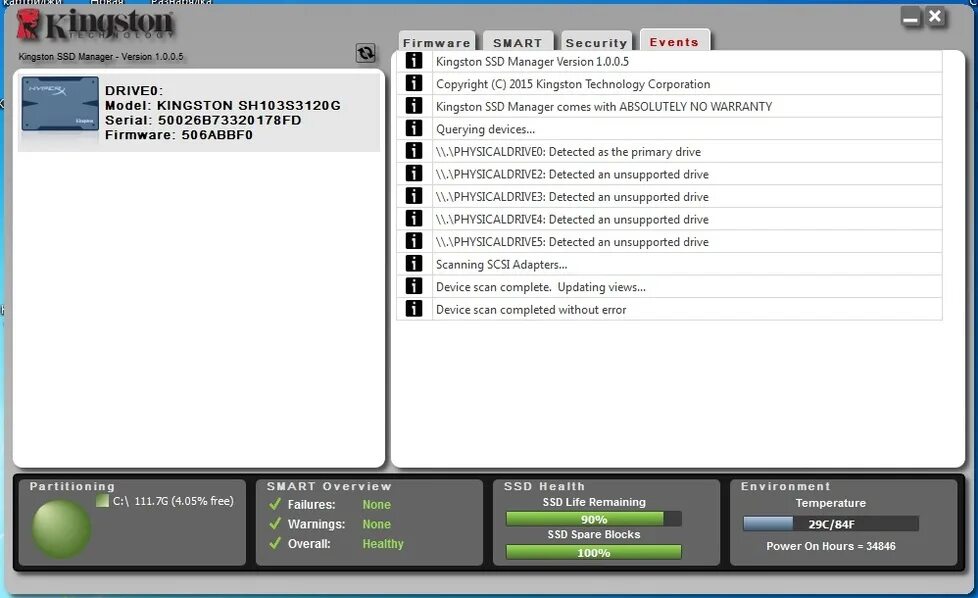978x598 pixels.
Task: Select 'Device scan completed without error' text
Action: tap(531, 309)
